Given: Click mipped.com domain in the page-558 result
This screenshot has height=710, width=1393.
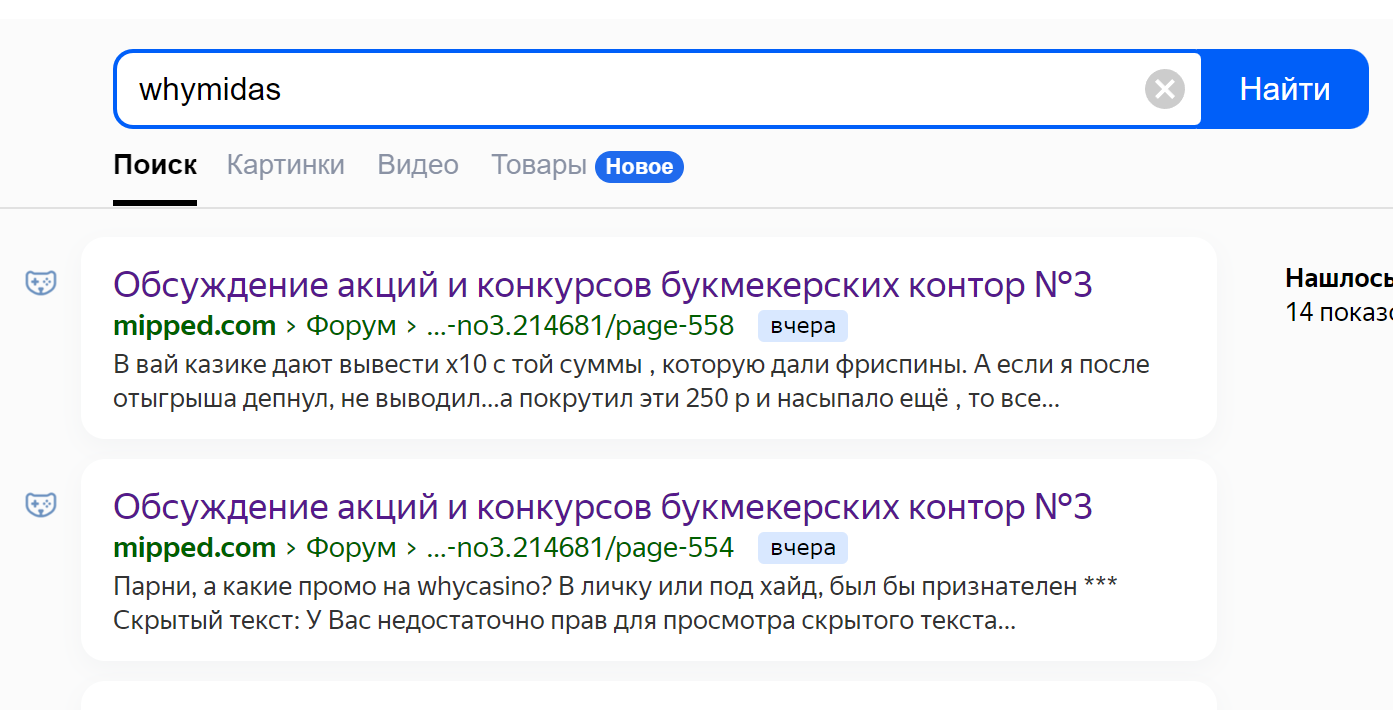Looking at the screenshot, I should pos(195,326).
